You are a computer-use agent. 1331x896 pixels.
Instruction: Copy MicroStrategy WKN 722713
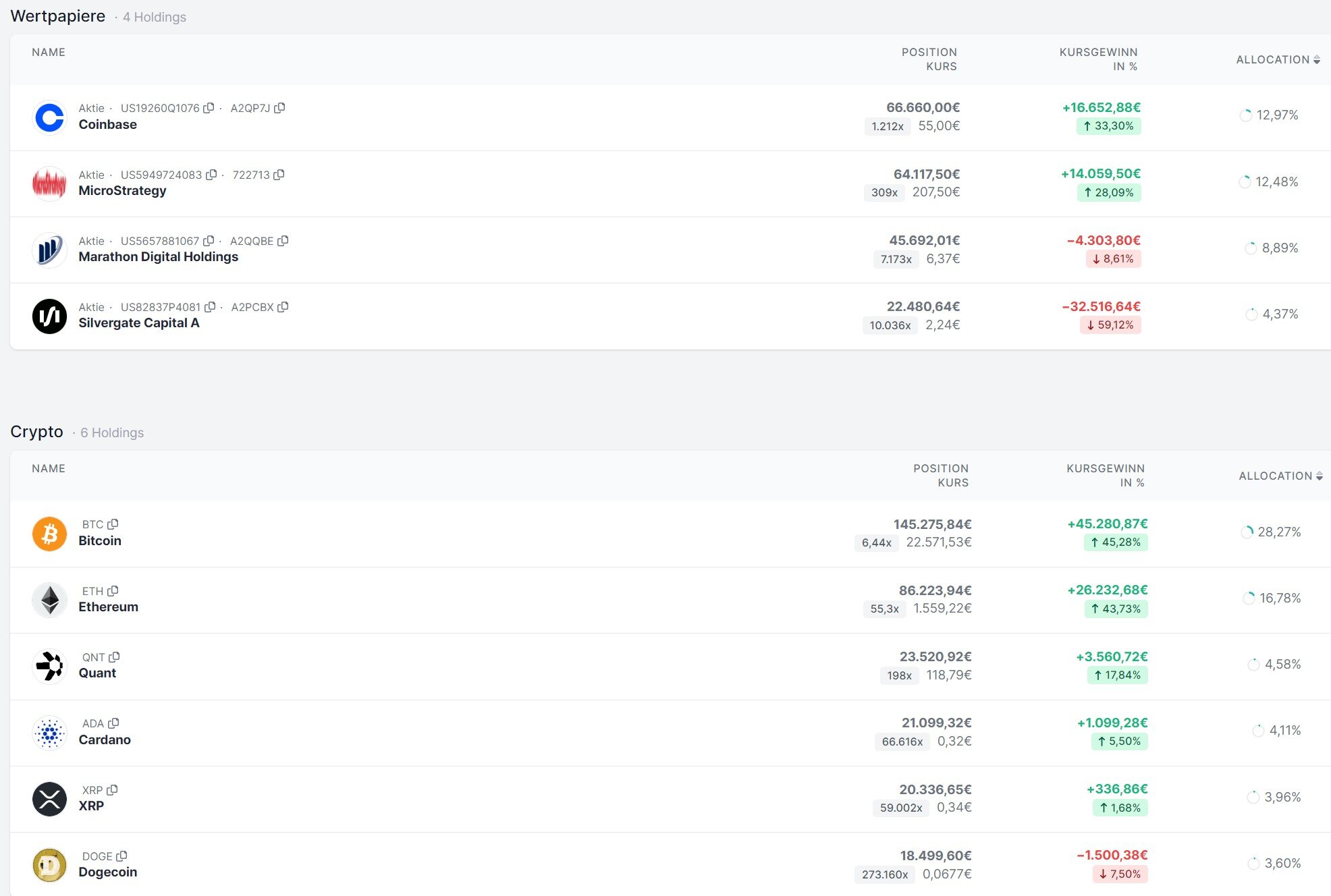[279, 175]
